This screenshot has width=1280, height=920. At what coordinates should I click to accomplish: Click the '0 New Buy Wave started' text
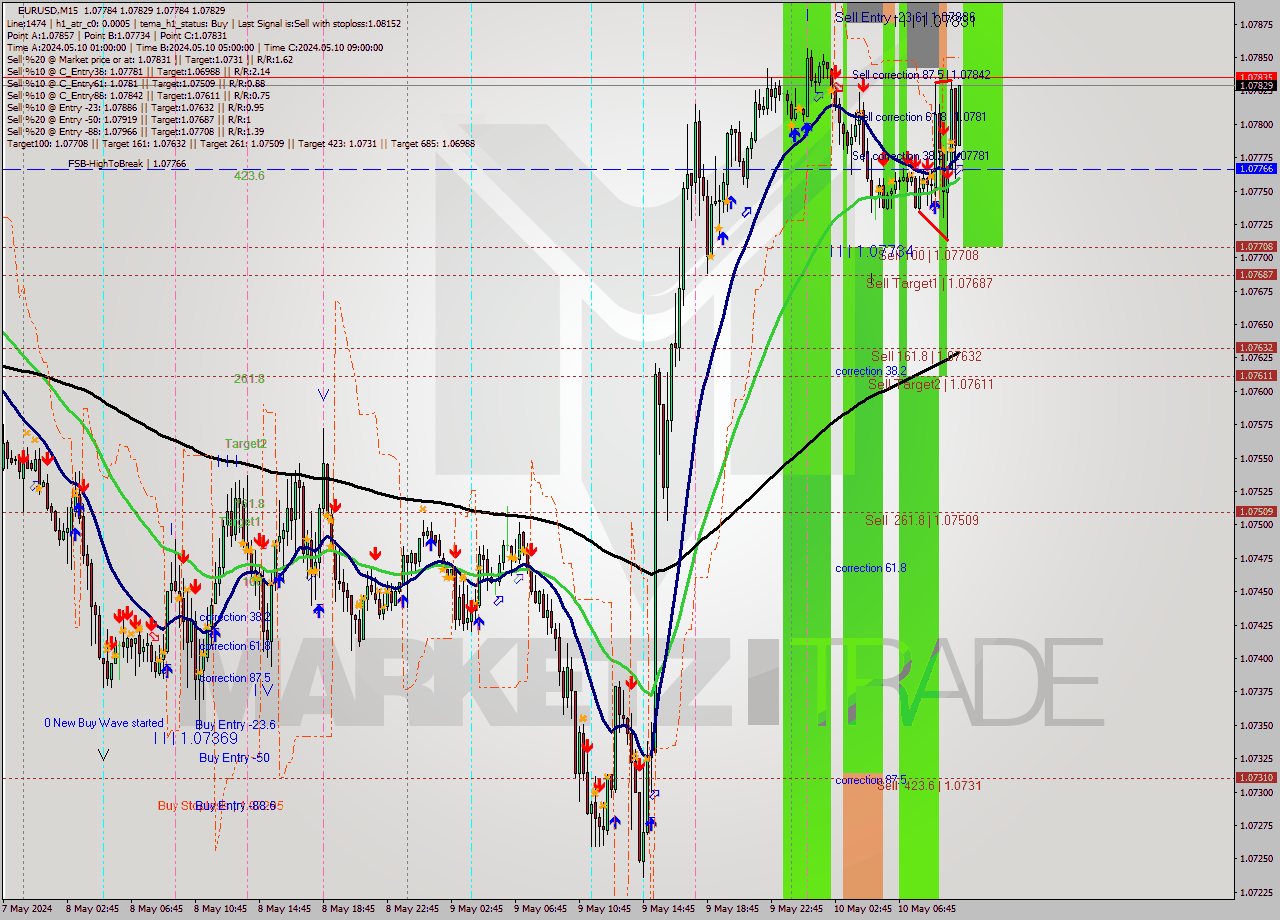[x=104, y=723]
